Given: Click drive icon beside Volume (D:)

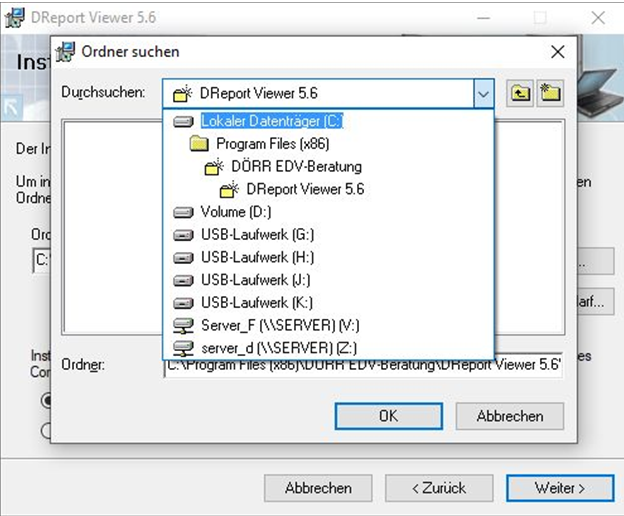Looking at the screenshot, I should click(x=183, y=212).
